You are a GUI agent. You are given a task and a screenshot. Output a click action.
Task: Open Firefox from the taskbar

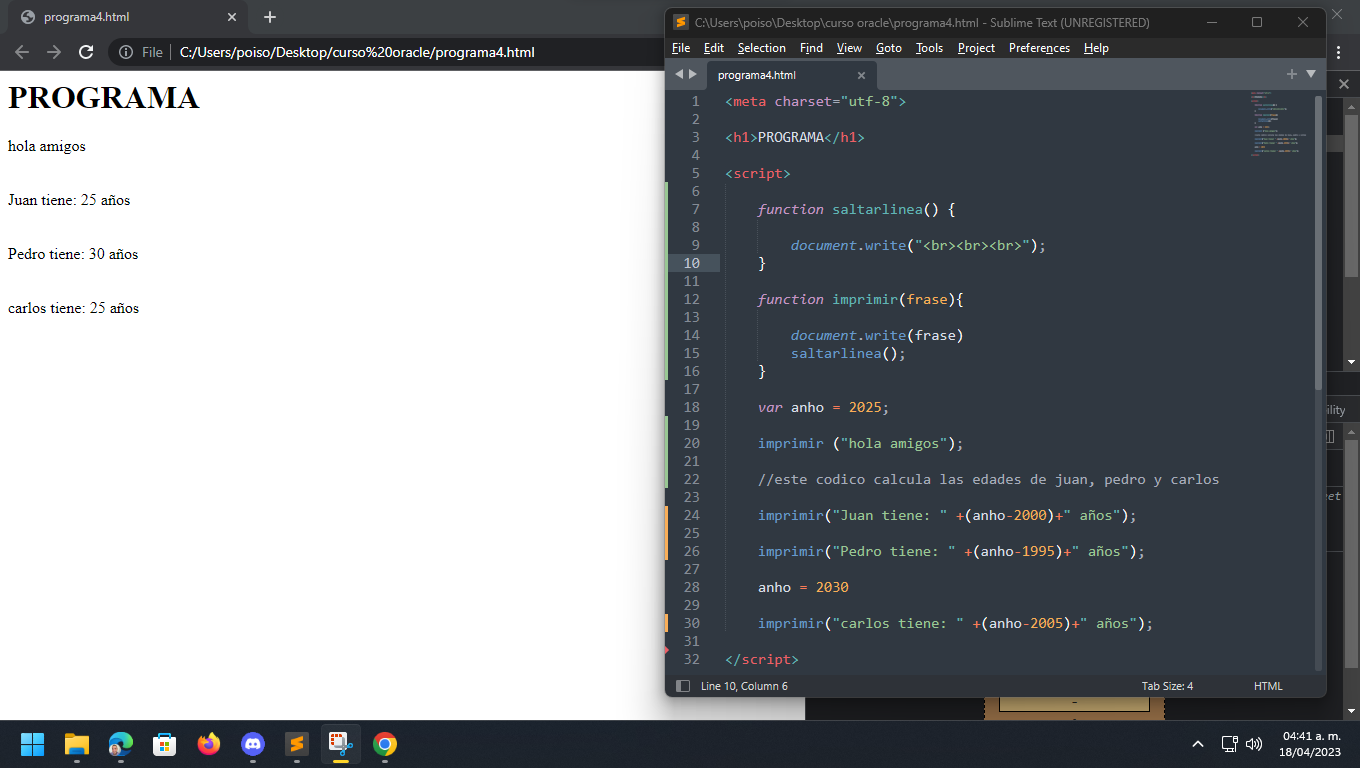tap(209, 744)
